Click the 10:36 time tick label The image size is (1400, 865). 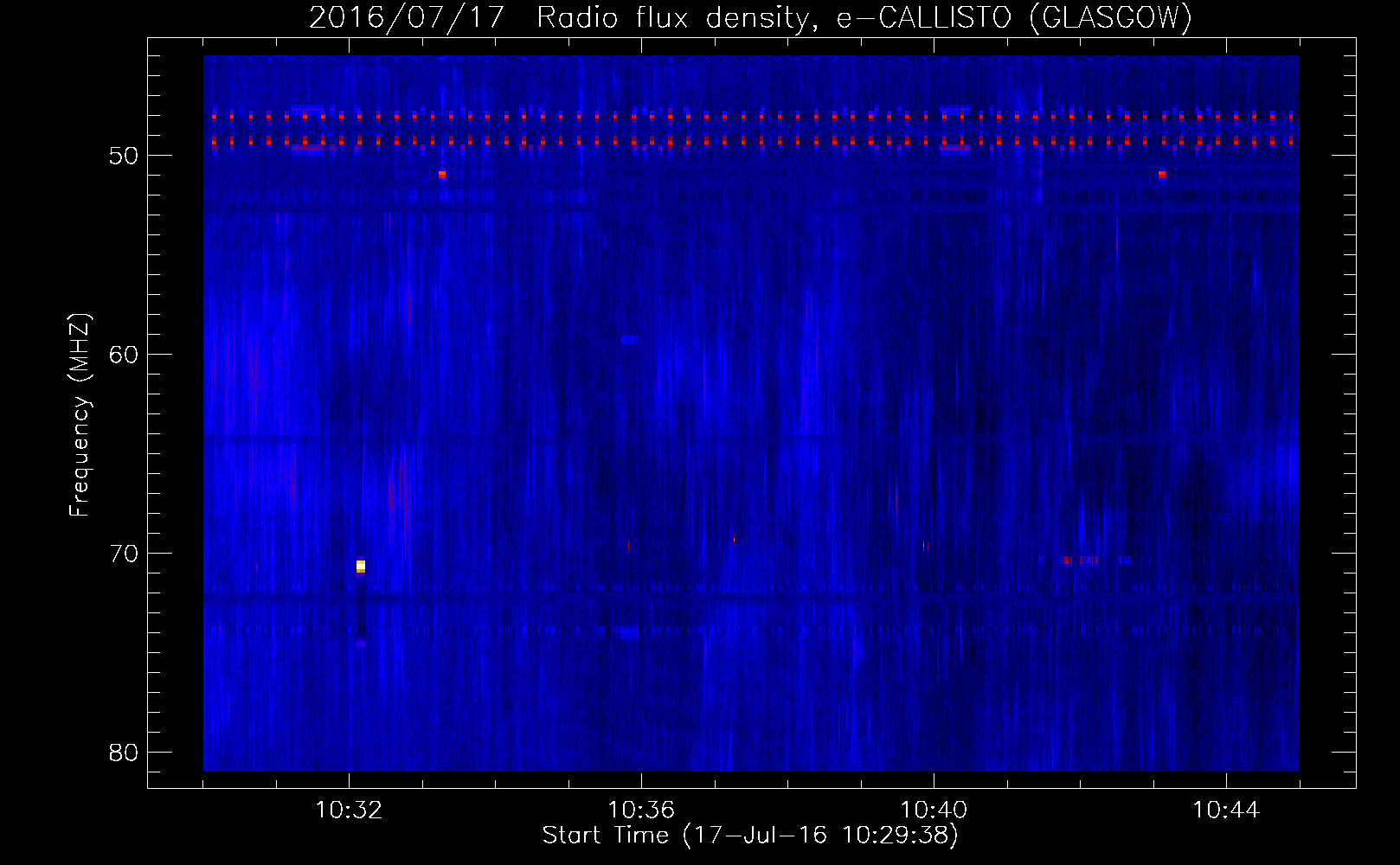[x=641, y=811]
